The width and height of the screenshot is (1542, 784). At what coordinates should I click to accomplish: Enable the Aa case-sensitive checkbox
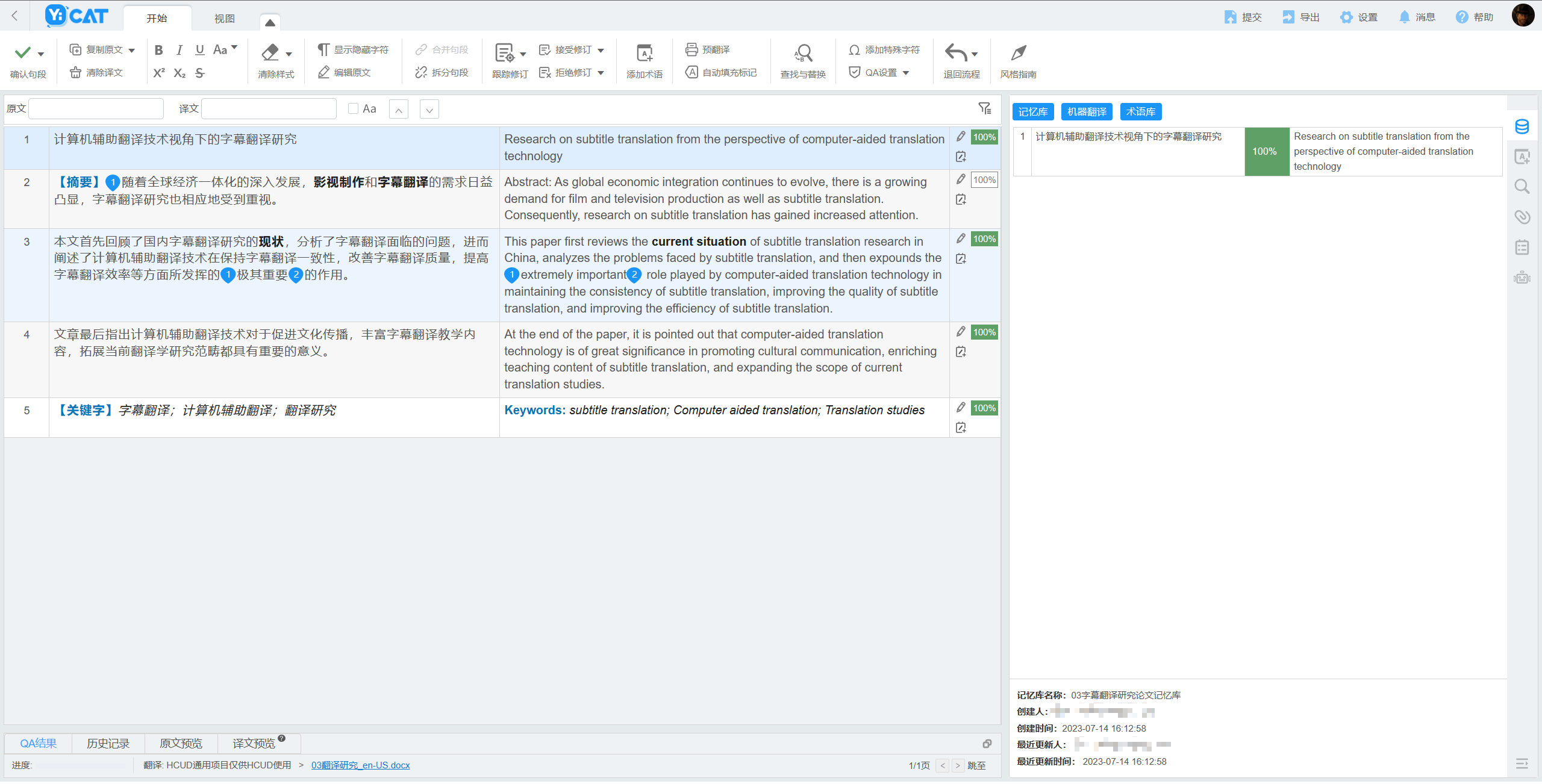pyautogui.click(x=354, y=108)
